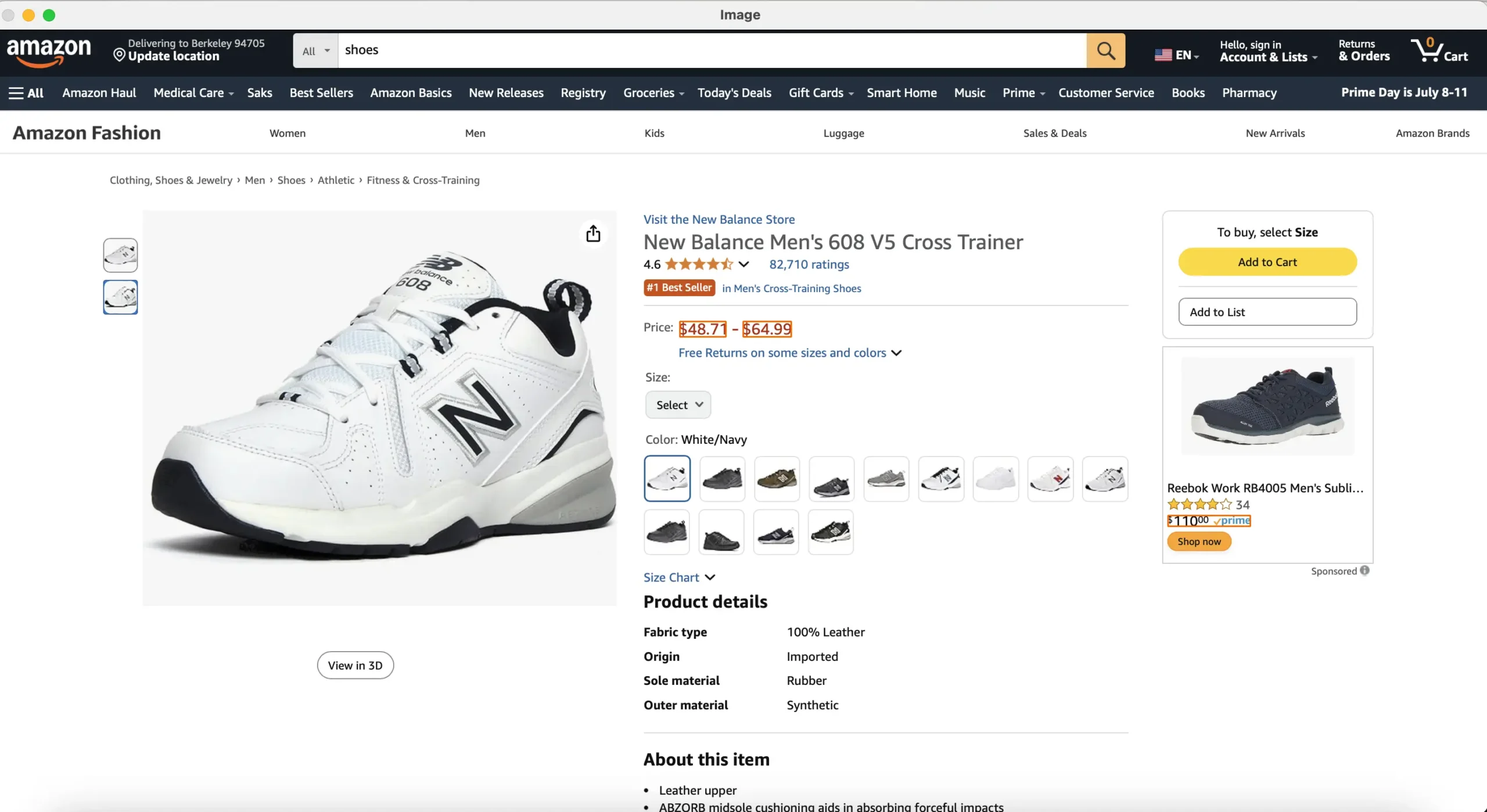Click the search input field containing shoes
This screenshot has width=1487, height=812.
pyautogui.click(x=712, y=51)
